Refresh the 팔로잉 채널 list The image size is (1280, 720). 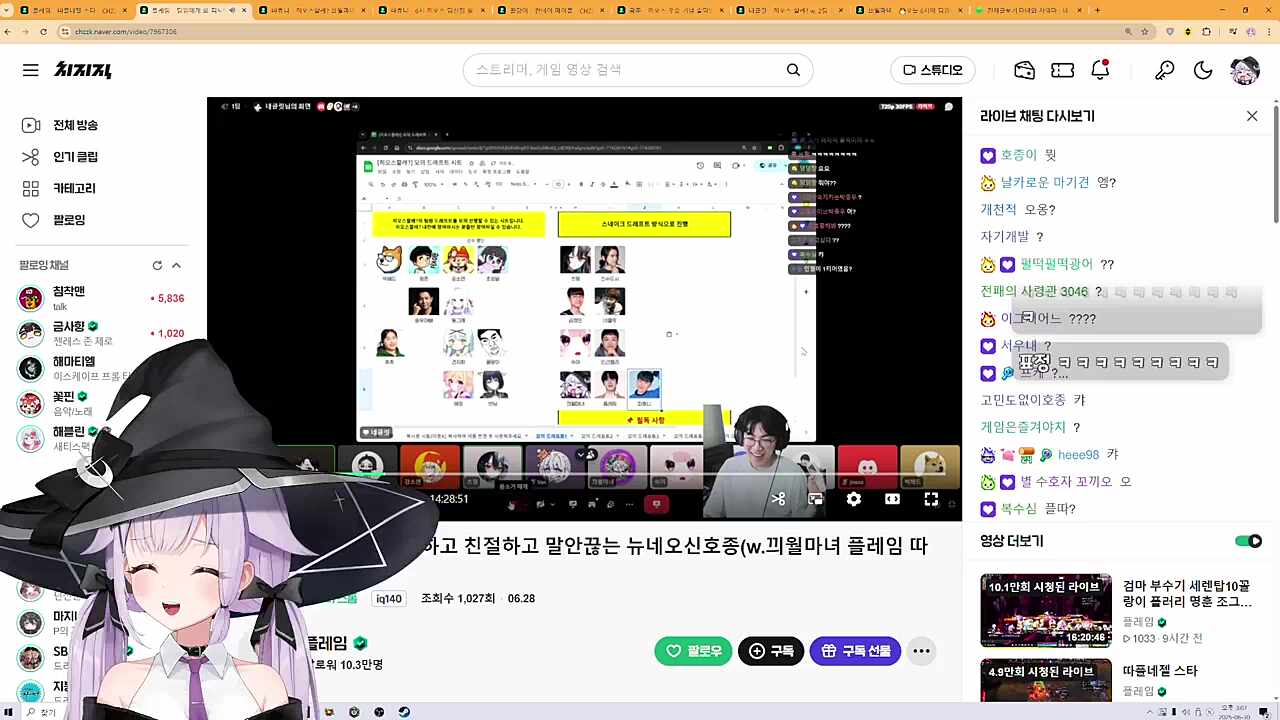coord(157,265)
